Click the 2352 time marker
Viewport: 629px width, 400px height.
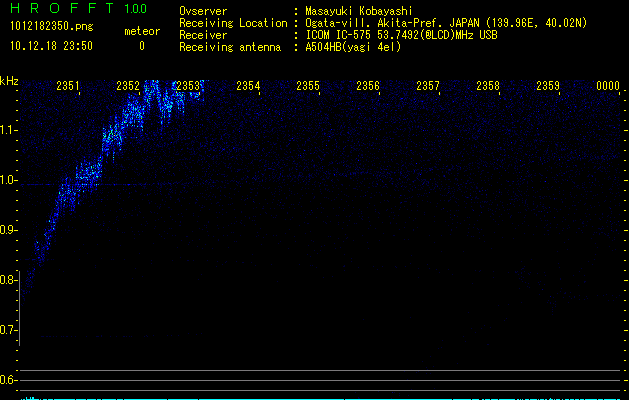[x=128, y=86]
